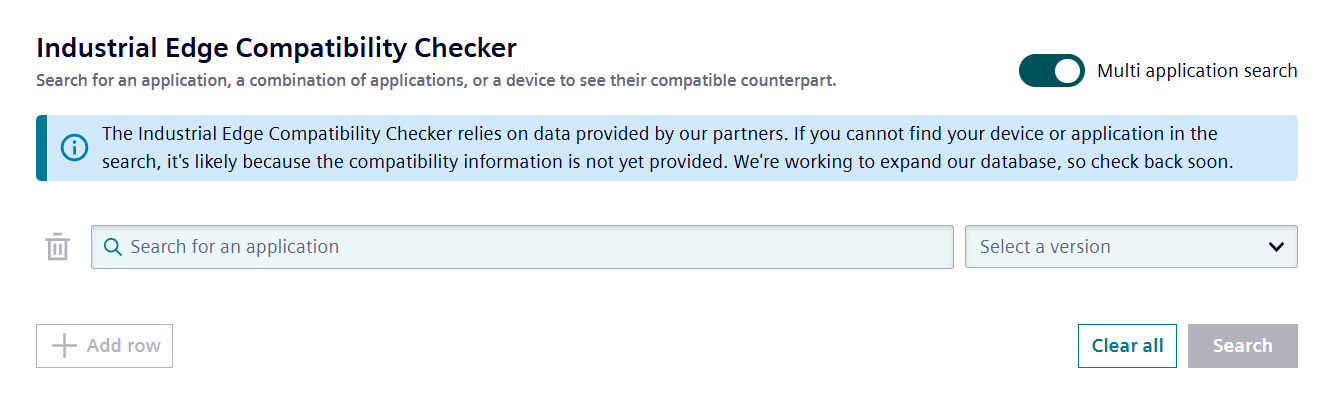Toggle off Multi application search switch
This screenshot has width=1320, height=412.
point(1052,71)
